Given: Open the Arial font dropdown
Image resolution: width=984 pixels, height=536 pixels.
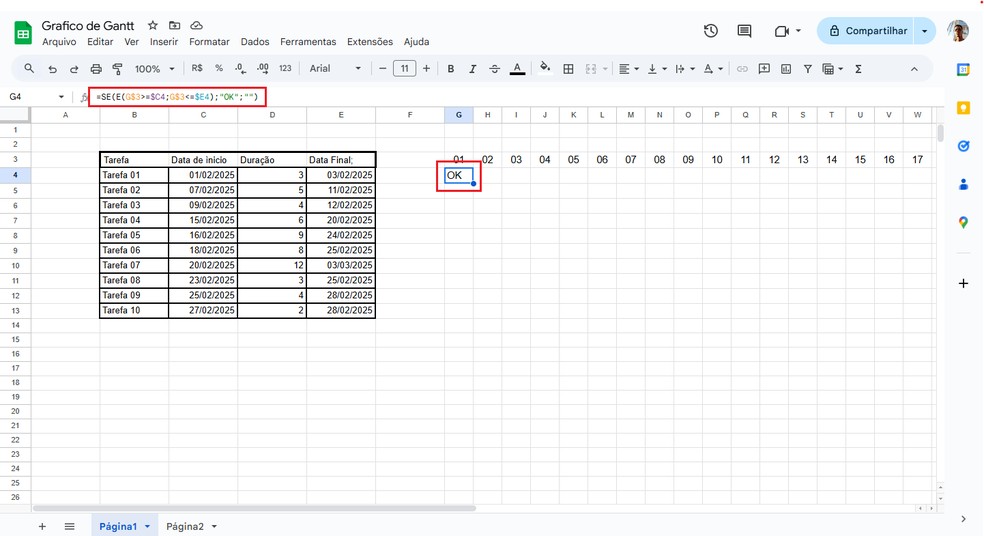Looking at the screenshot, I should click(x=334, y=68).
